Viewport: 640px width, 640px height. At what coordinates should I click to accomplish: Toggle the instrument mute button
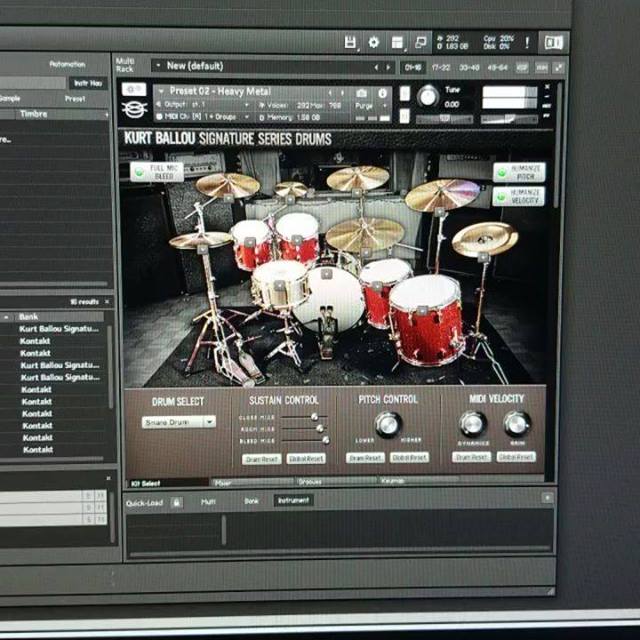(x=404, y=116)
